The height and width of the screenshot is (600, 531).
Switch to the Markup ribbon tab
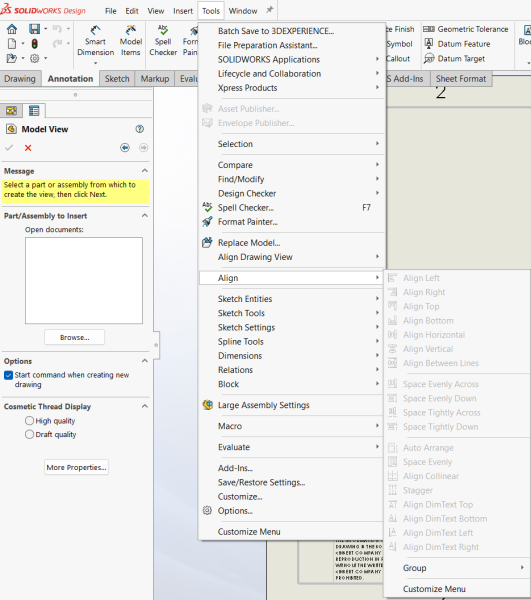(155, 78)
